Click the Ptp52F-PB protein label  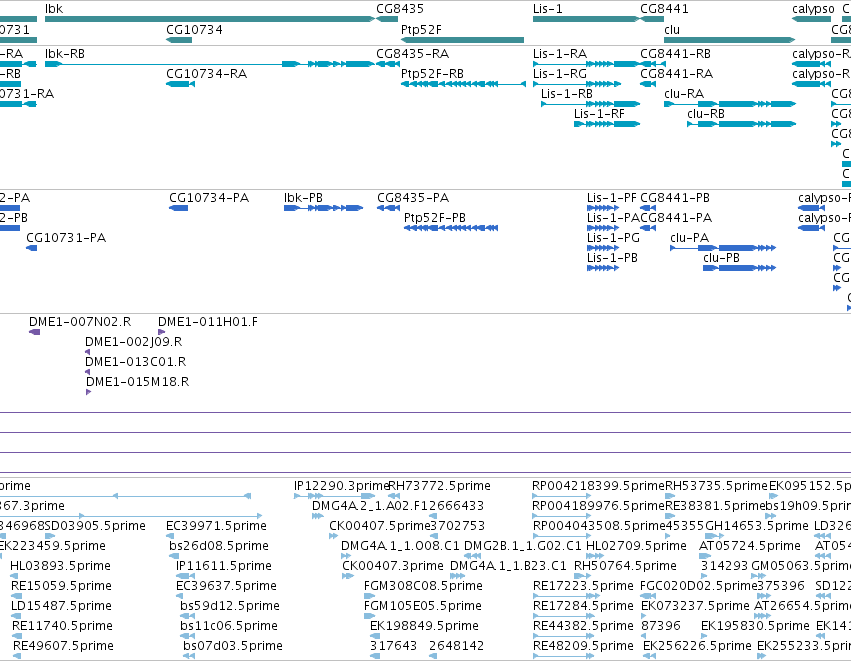tap(435, 218)
